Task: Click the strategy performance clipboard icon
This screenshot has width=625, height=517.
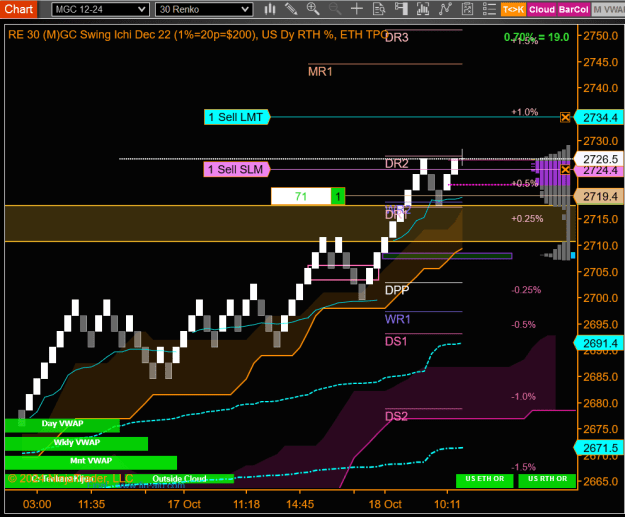Action: pyautogui.click(x=467, y=9)
